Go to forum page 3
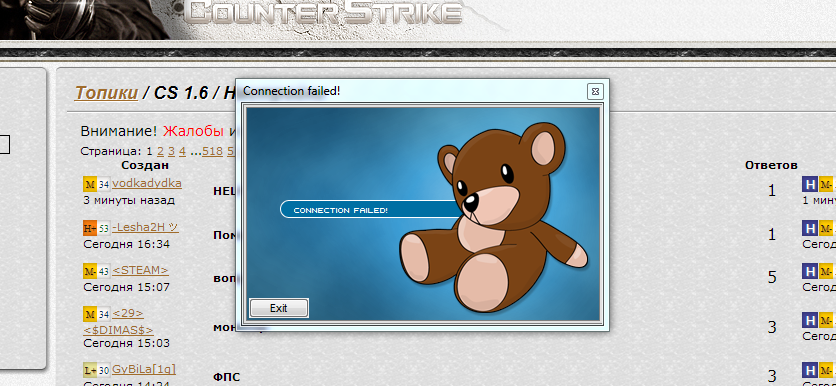This screenshot has width=836, height=386. pyautogui.click(x=171, y=151)
